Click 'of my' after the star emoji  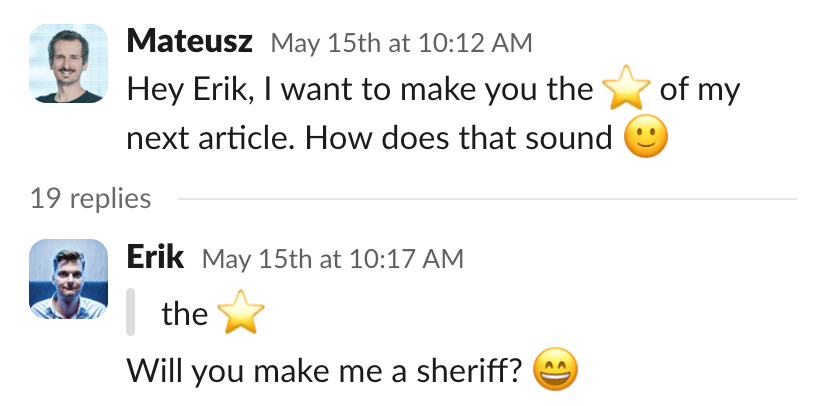click(700, 91)
